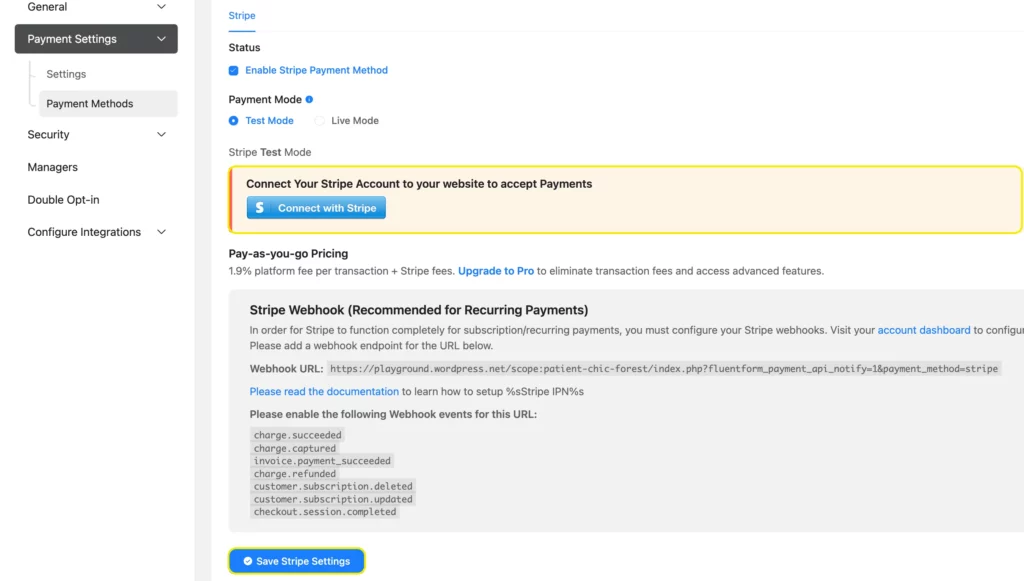Collapse the Payment Settings chevron

tap(161, 39)
